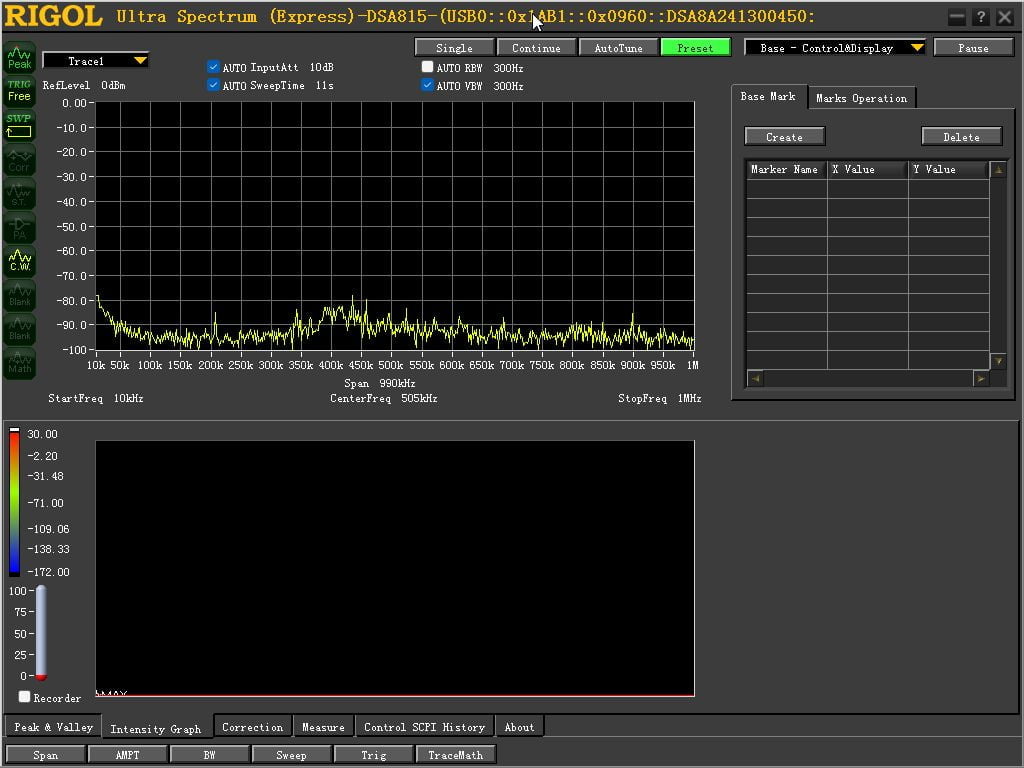1024x768 pixels.
Task: Click the marker table scroll-up arrow
Action: (998, 170)
